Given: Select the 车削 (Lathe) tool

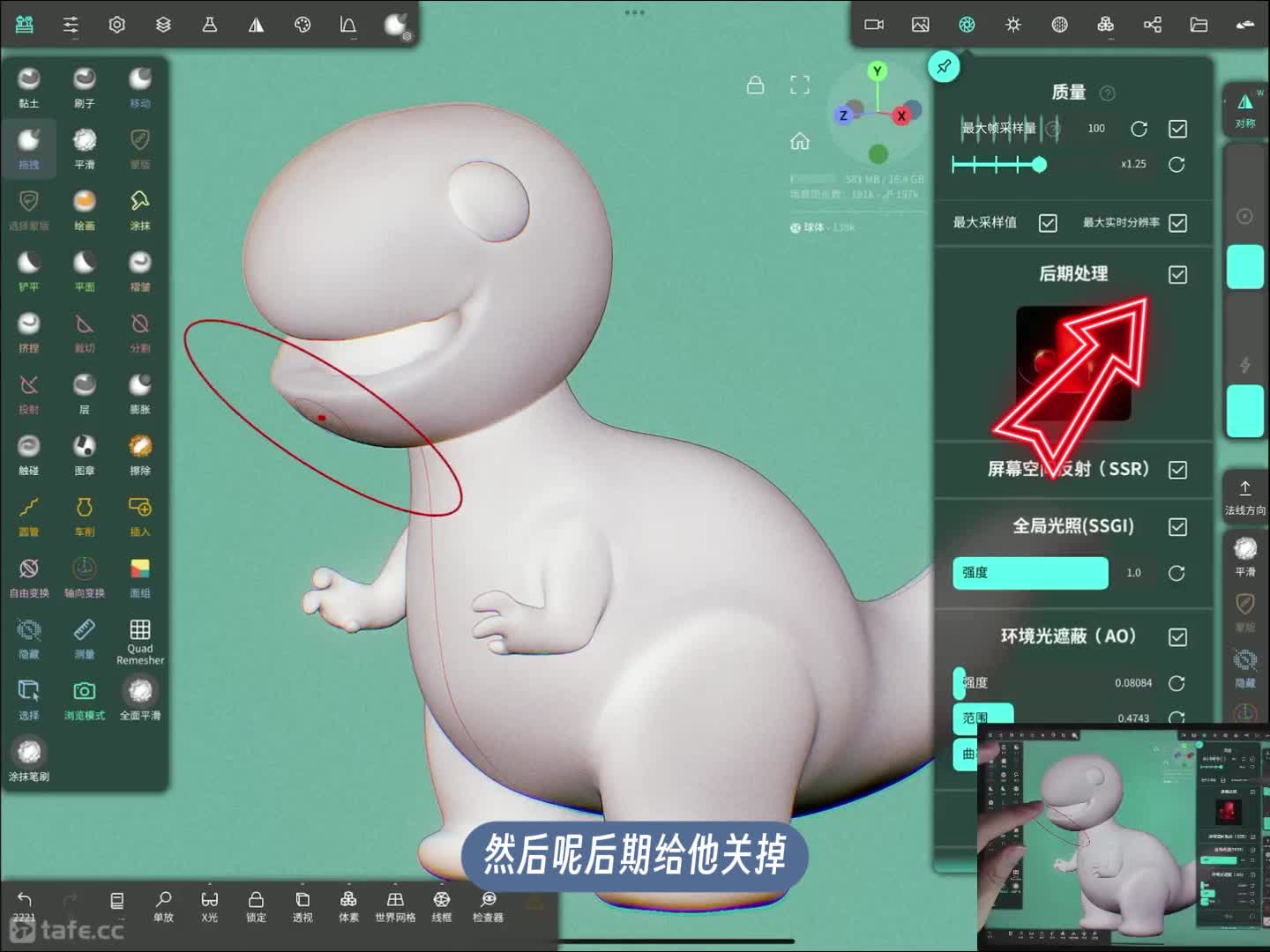Looking at the screenshot, I should point(85,516).
